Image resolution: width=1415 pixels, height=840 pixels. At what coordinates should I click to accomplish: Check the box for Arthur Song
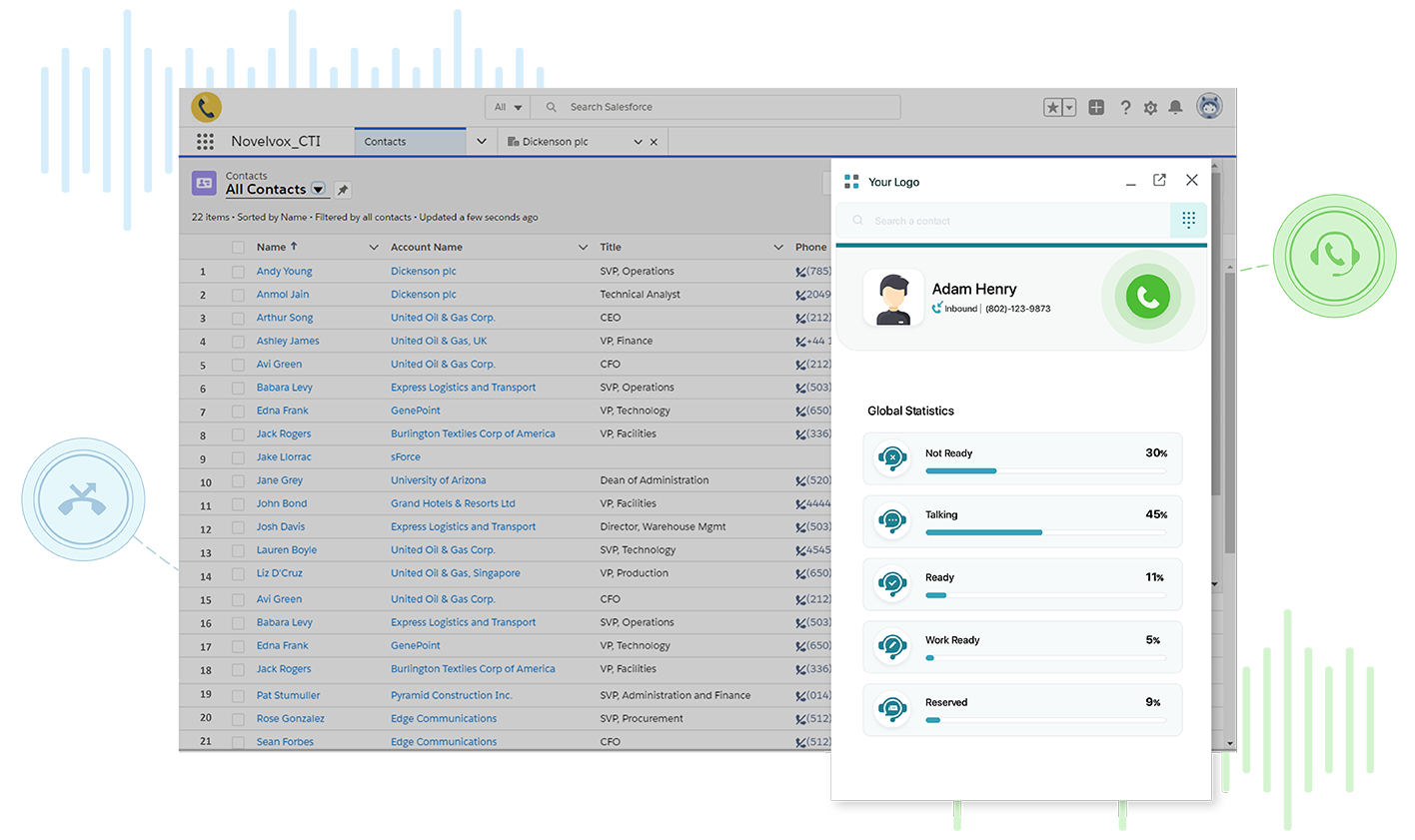(238, 319)
